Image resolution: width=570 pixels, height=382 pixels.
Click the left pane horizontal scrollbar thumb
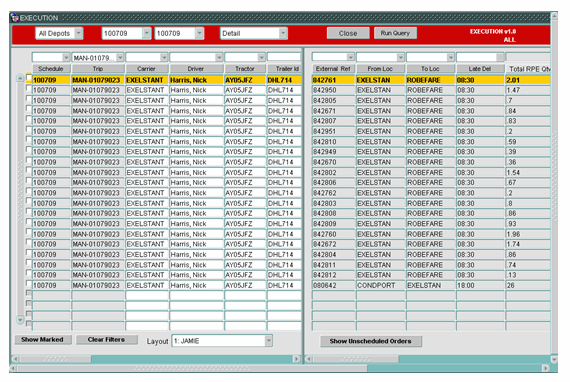click(x=55, y=359)
